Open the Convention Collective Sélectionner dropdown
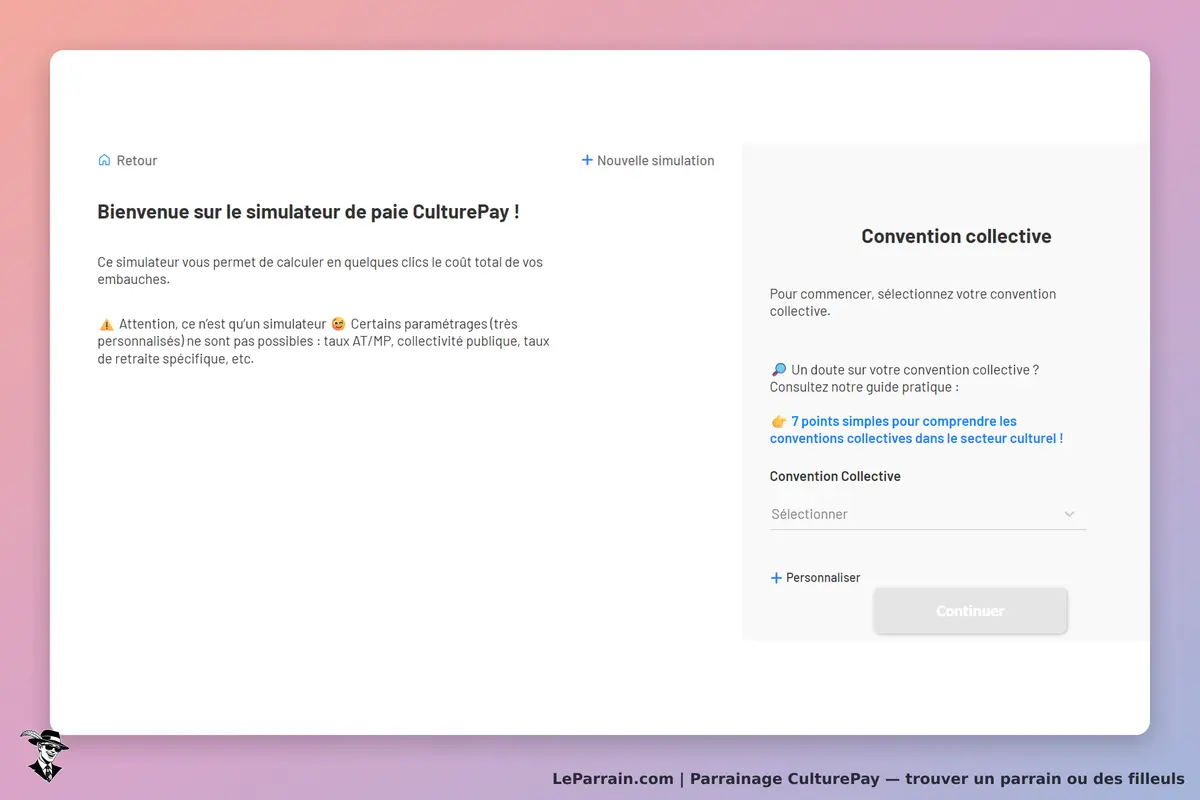 pyautogui.click(x=928, y=514)
